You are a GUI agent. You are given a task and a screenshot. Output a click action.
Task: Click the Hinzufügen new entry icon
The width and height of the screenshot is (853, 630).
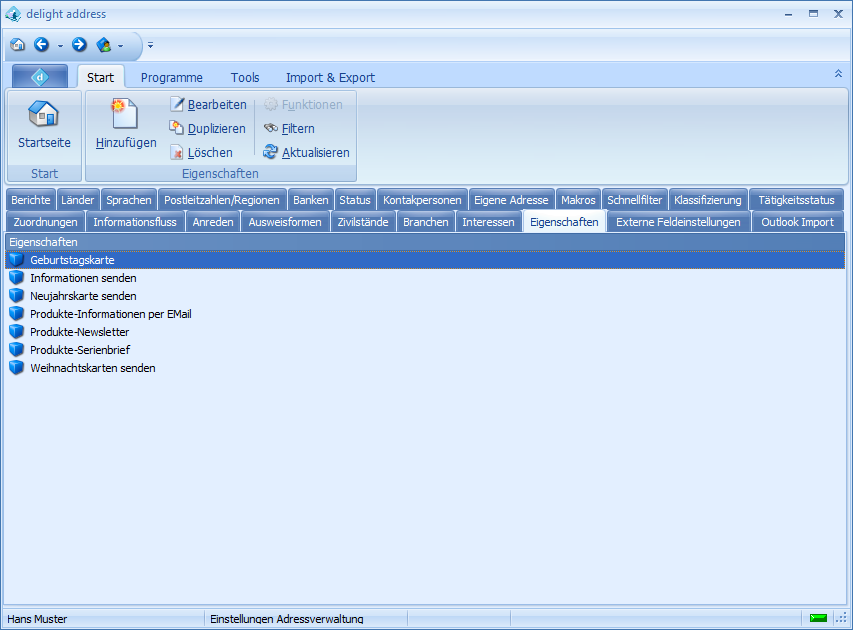[x=125, y=115]
